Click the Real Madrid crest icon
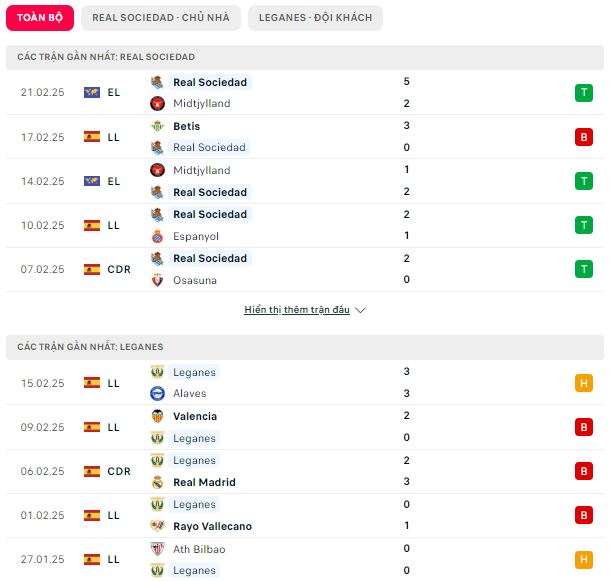 point(157,482)
